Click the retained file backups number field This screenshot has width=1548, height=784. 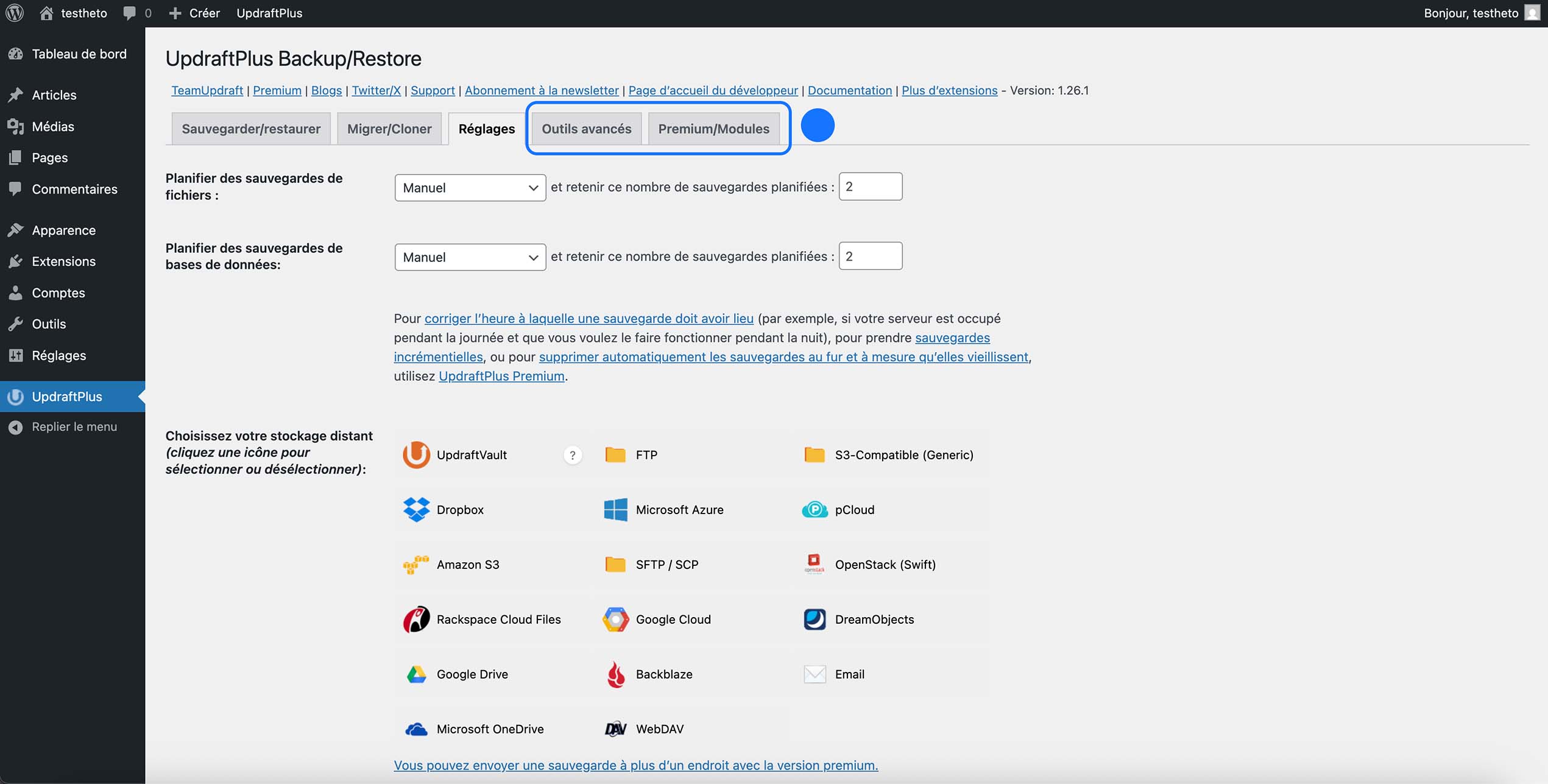tap(870, 186)
